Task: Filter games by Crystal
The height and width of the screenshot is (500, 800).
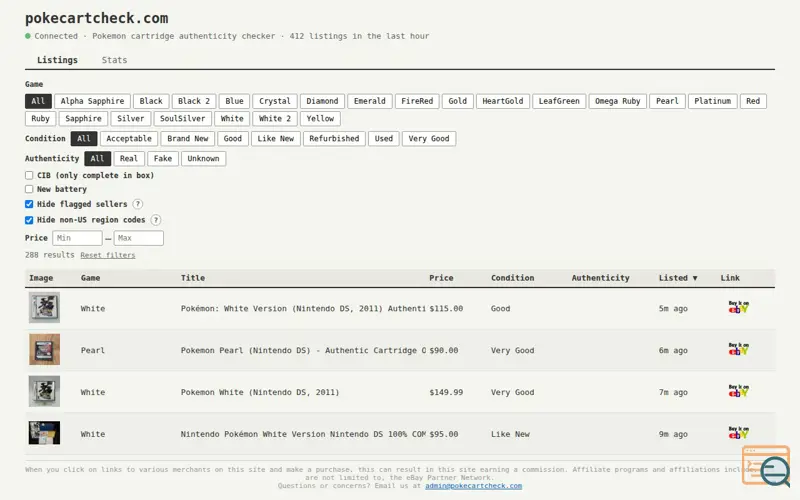Action: (274, 101)
